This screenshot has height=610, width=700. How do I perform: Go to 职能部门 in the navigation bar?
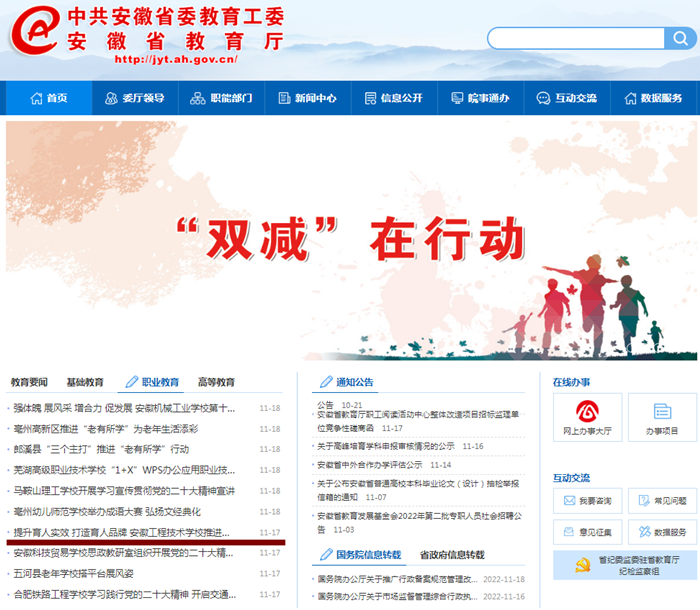[x=220, y=98]
